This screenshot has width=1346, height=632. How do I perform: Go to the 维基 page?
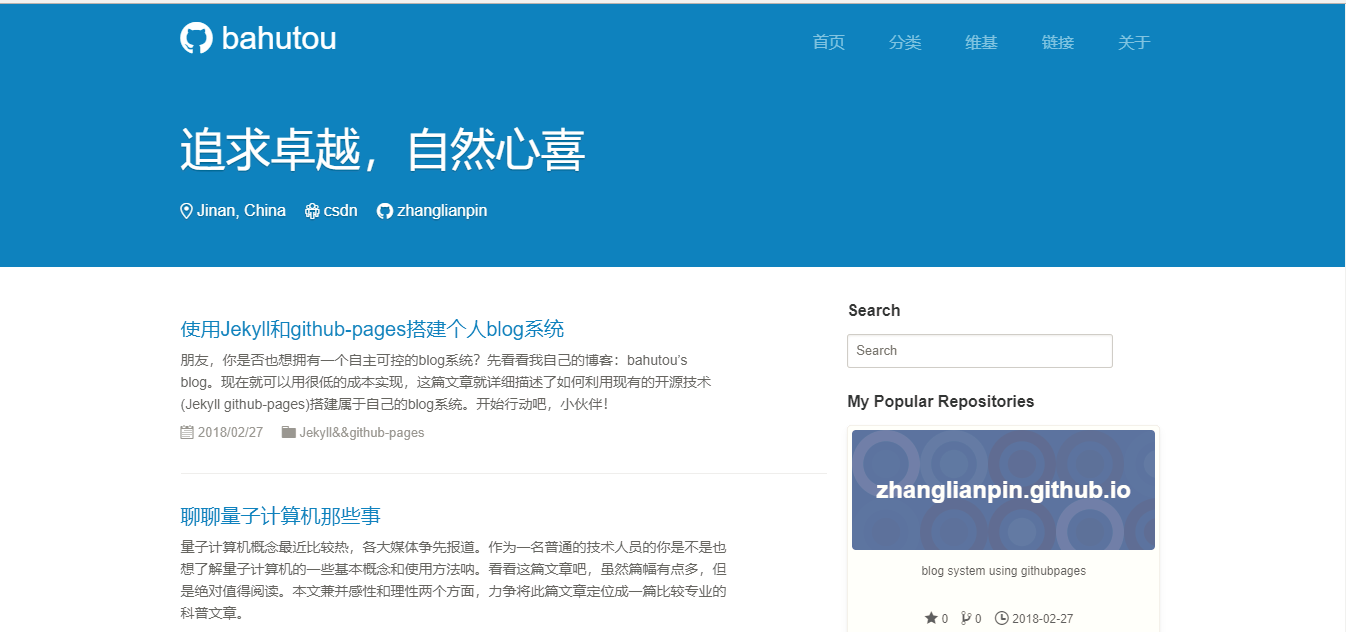pyautogui.click(x=981, y=42)
